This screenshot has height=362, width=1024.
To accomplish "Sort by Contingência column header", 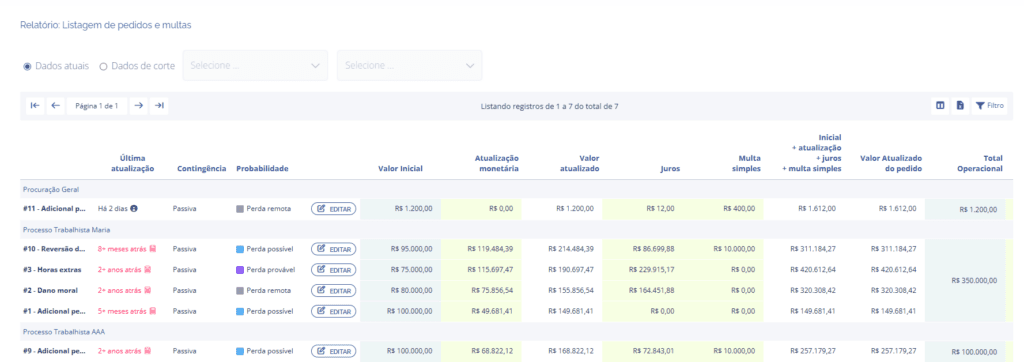I will (202, 169).
